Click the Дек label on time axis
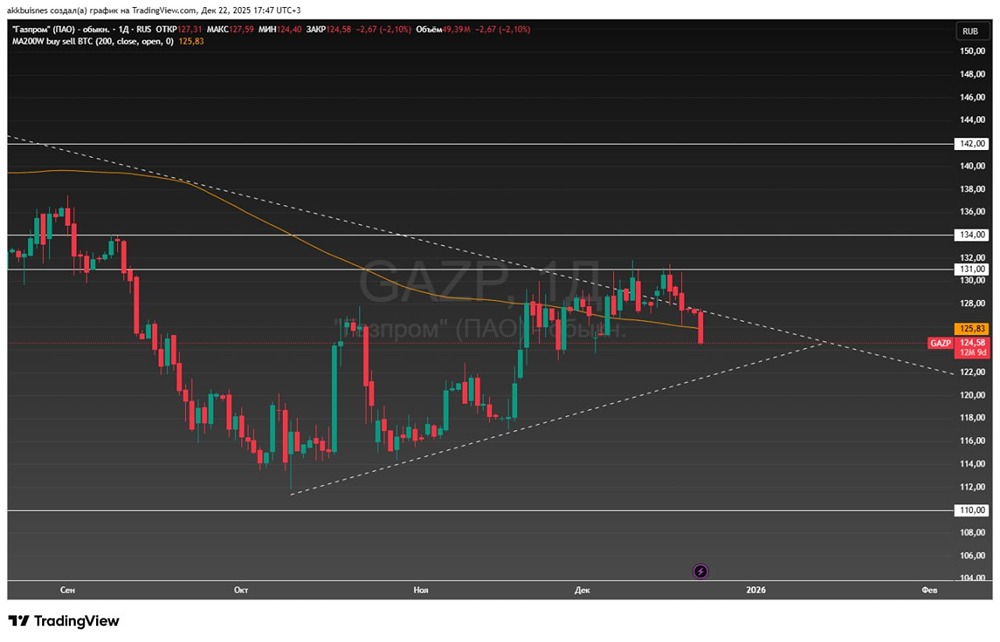The height and width of the screenshot is (642, 1000). [x=582, y=590]
